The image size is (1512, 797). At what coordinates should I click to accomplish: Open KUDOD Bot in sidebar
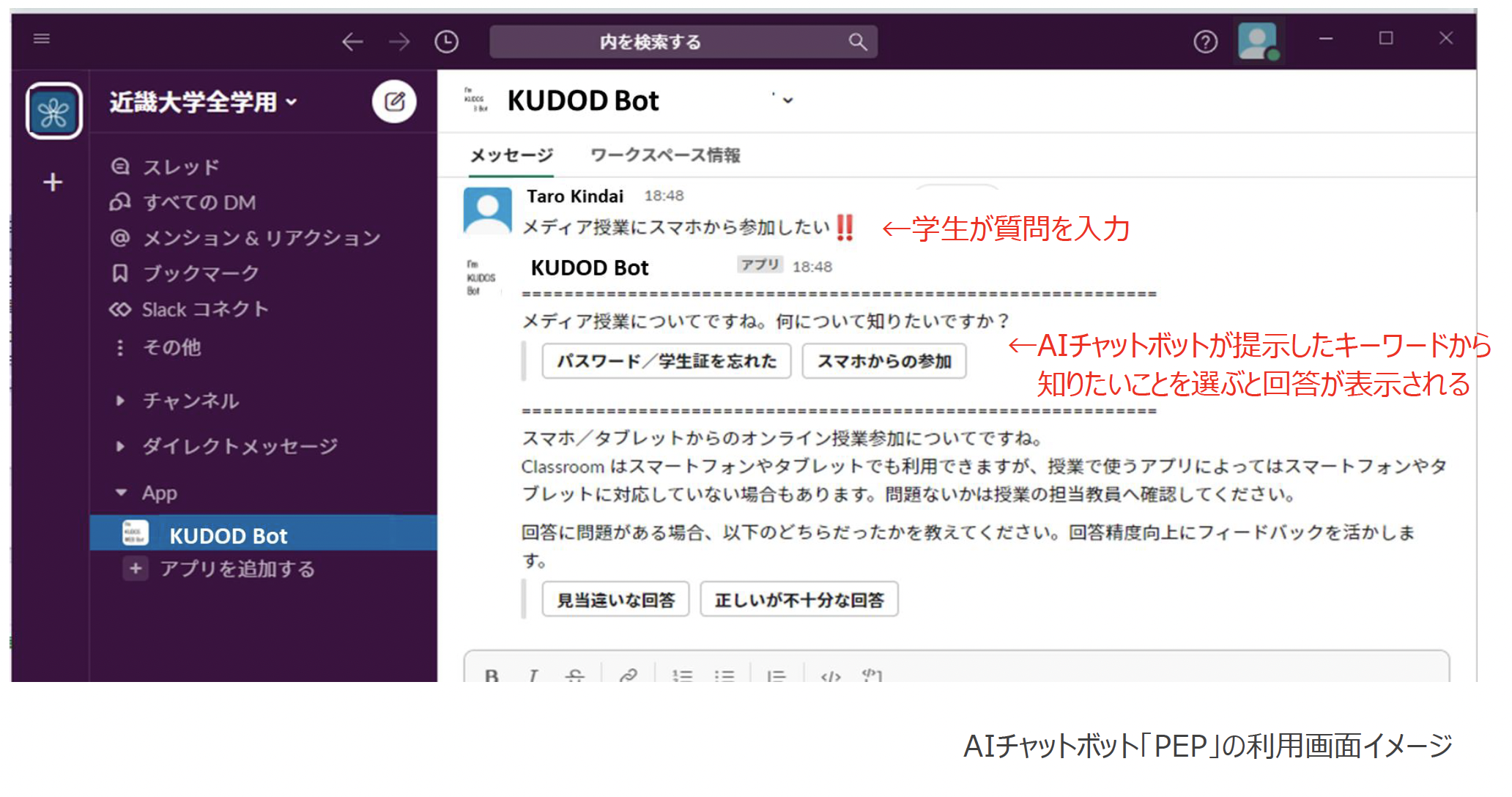228,535
